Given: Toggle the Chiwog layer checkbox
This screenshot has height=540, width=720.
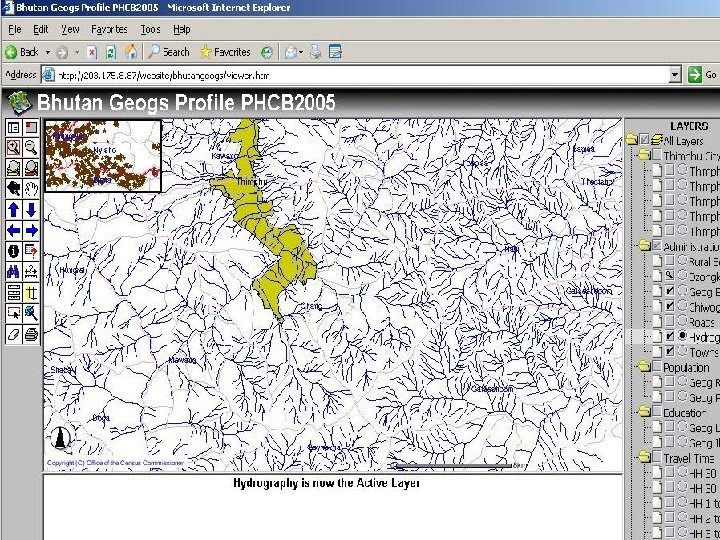Looking at the screenshot, I should (x=670, y=306).
